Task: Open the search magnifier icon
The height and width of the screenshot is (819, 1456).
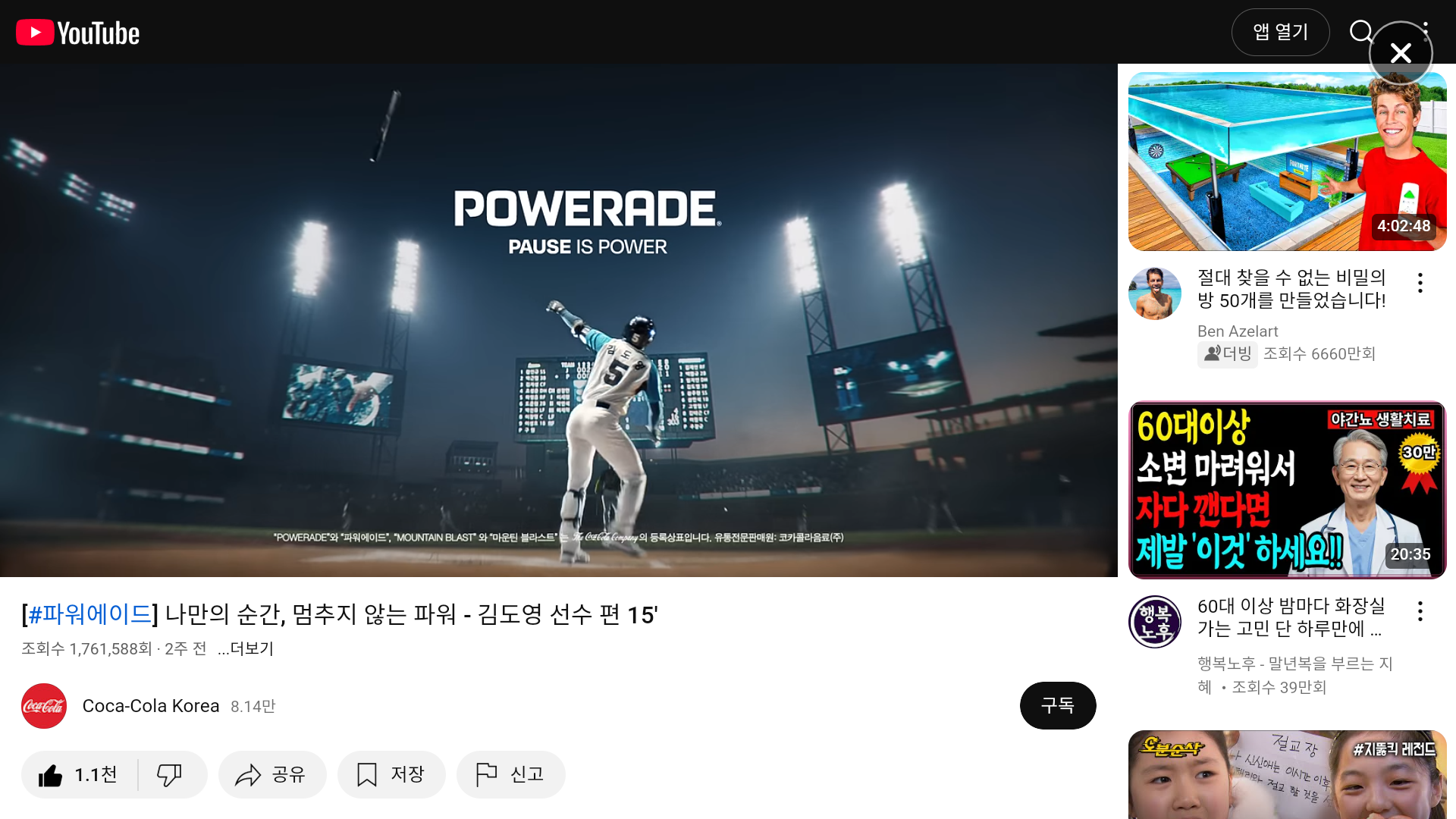Action: click(1361, 32)
